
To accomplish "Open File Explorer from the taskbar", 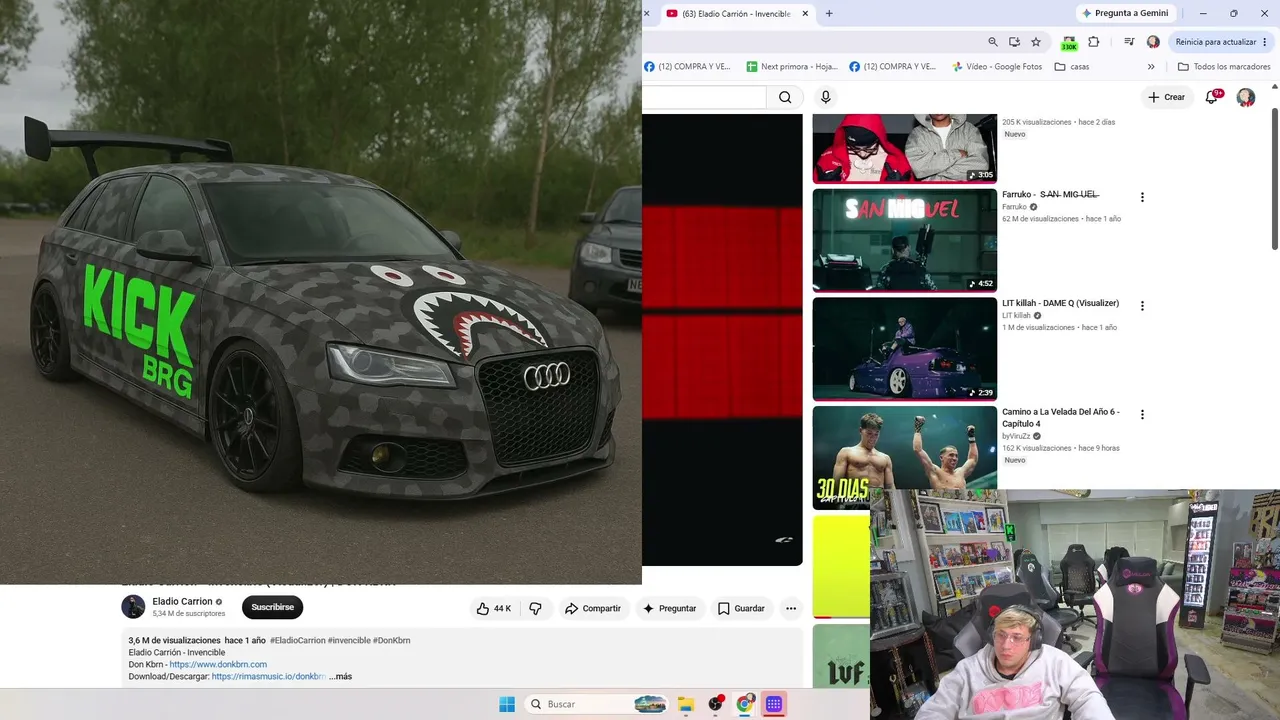I will point(686,704).
